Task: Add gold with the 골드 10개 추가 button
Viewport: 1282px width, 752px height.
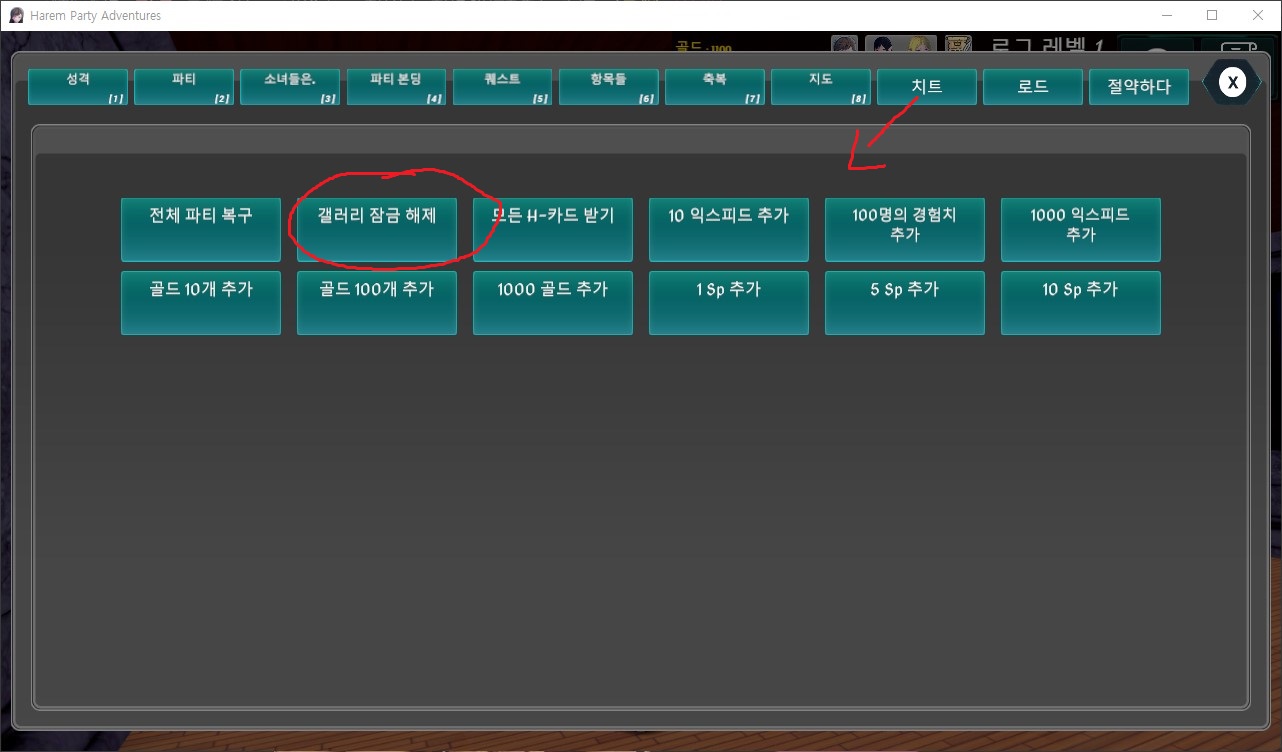Action: click(x=201, y=302)
